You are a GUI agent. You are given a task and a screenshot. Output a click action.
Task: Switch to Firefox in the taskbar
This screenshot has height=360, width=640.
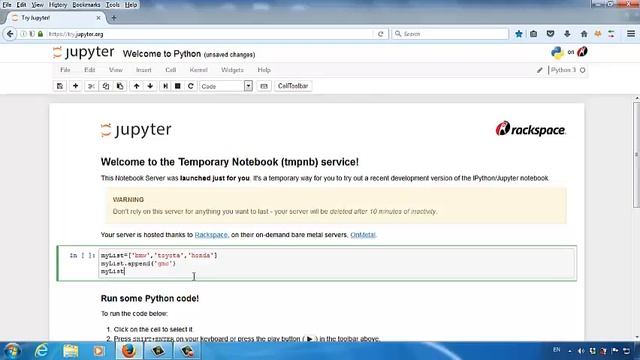[x=129, y=351]
